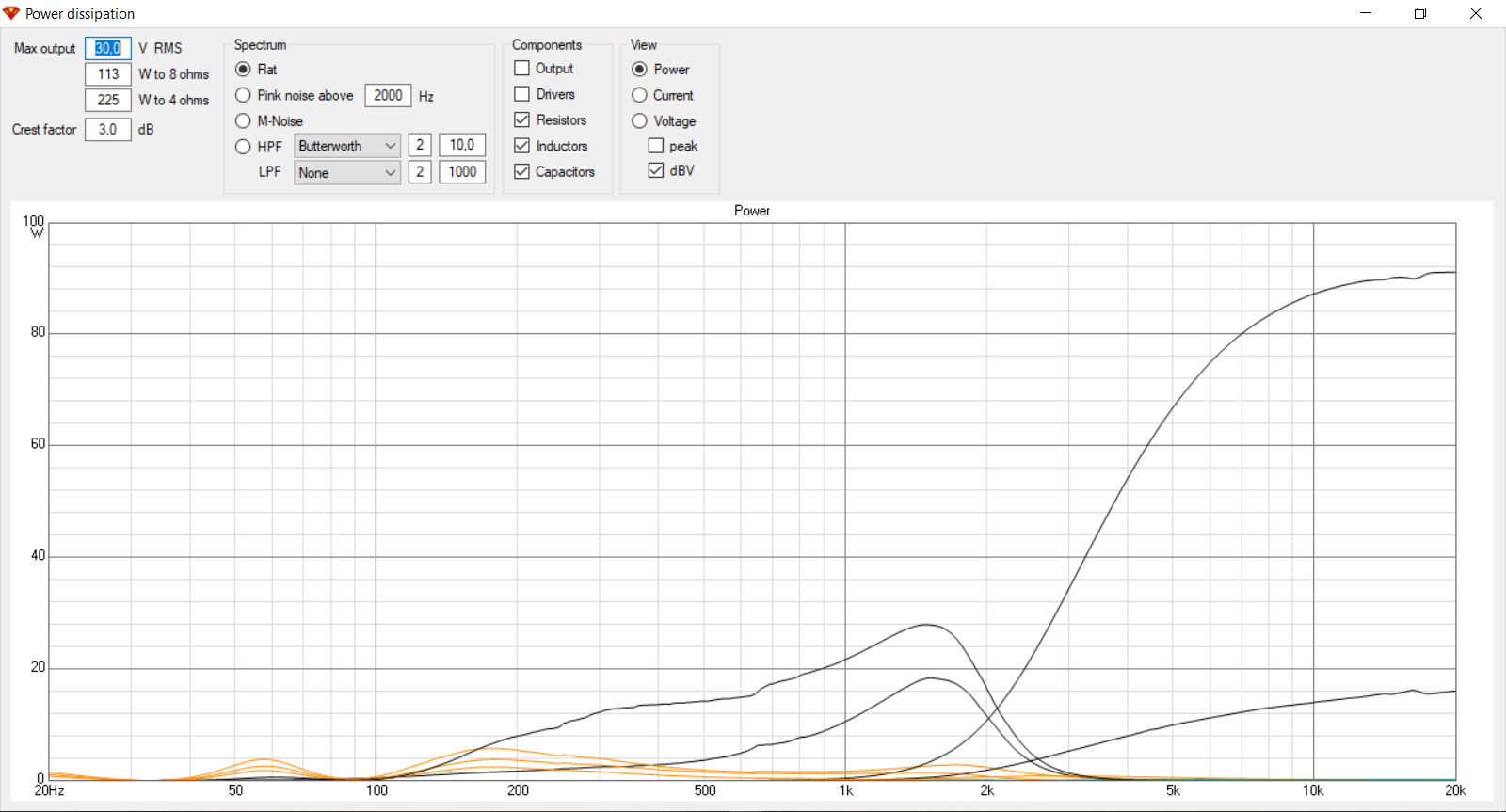Viewport: 1506px width, 812px height.
Task: Click the Crest factor dB field
Action: 108,130
